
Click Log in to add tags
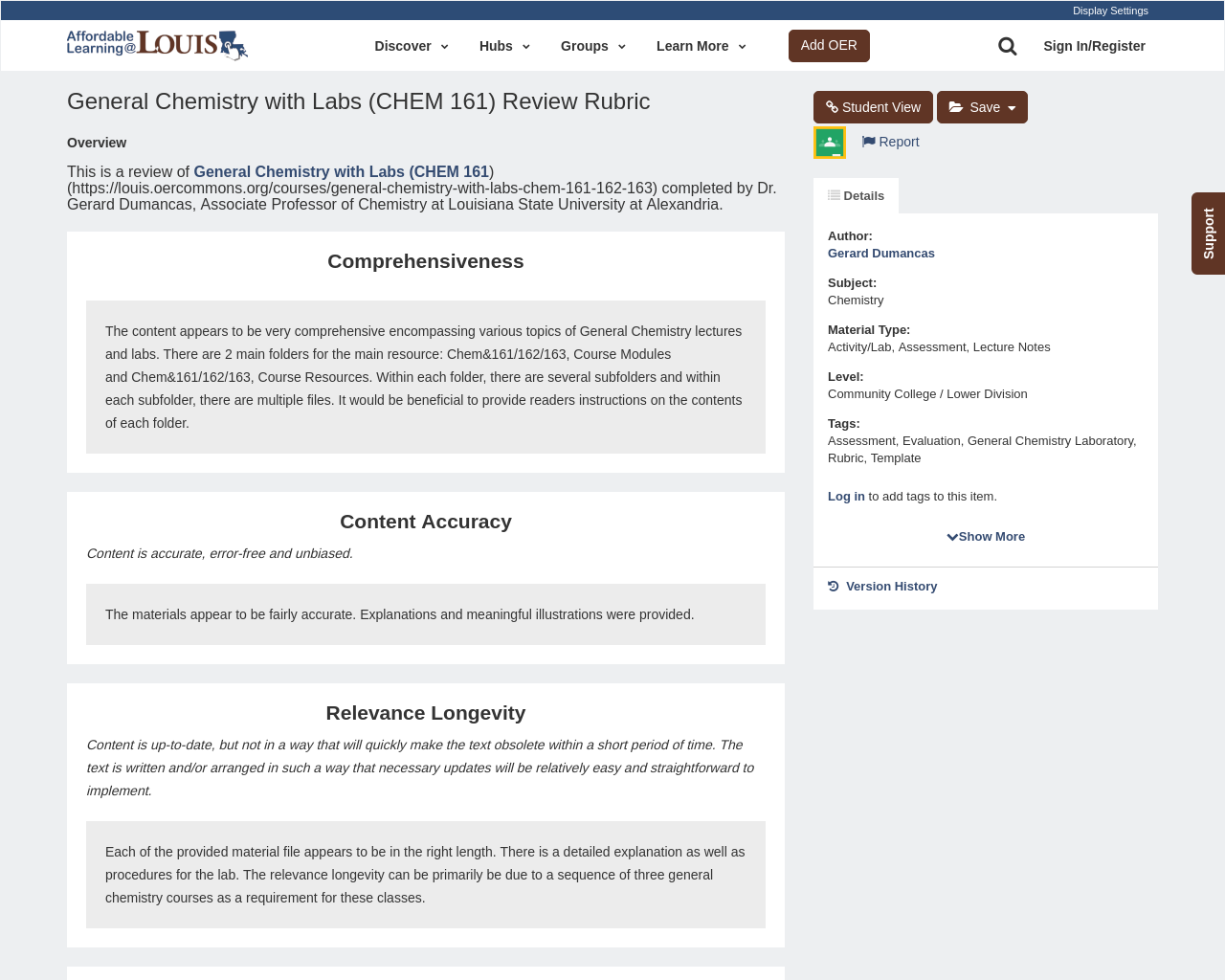(846, 495)
